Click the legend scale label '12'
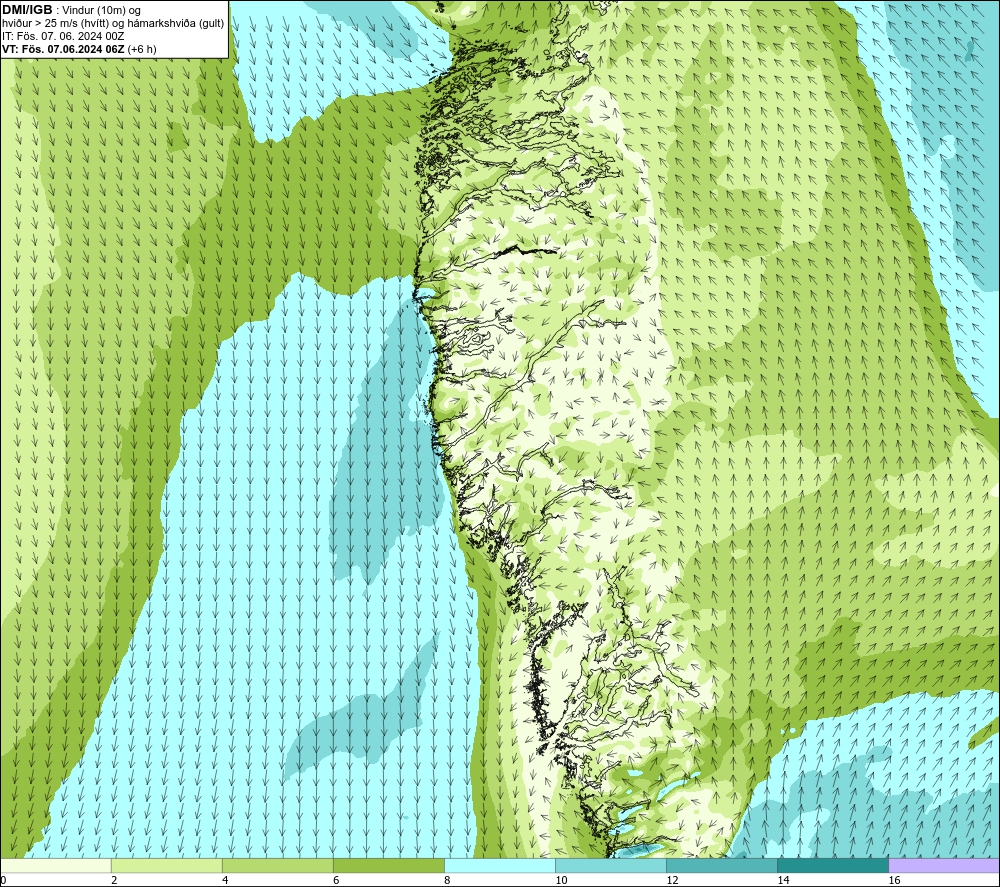Viewport: 1000px width, 887px height. point(672,881)
